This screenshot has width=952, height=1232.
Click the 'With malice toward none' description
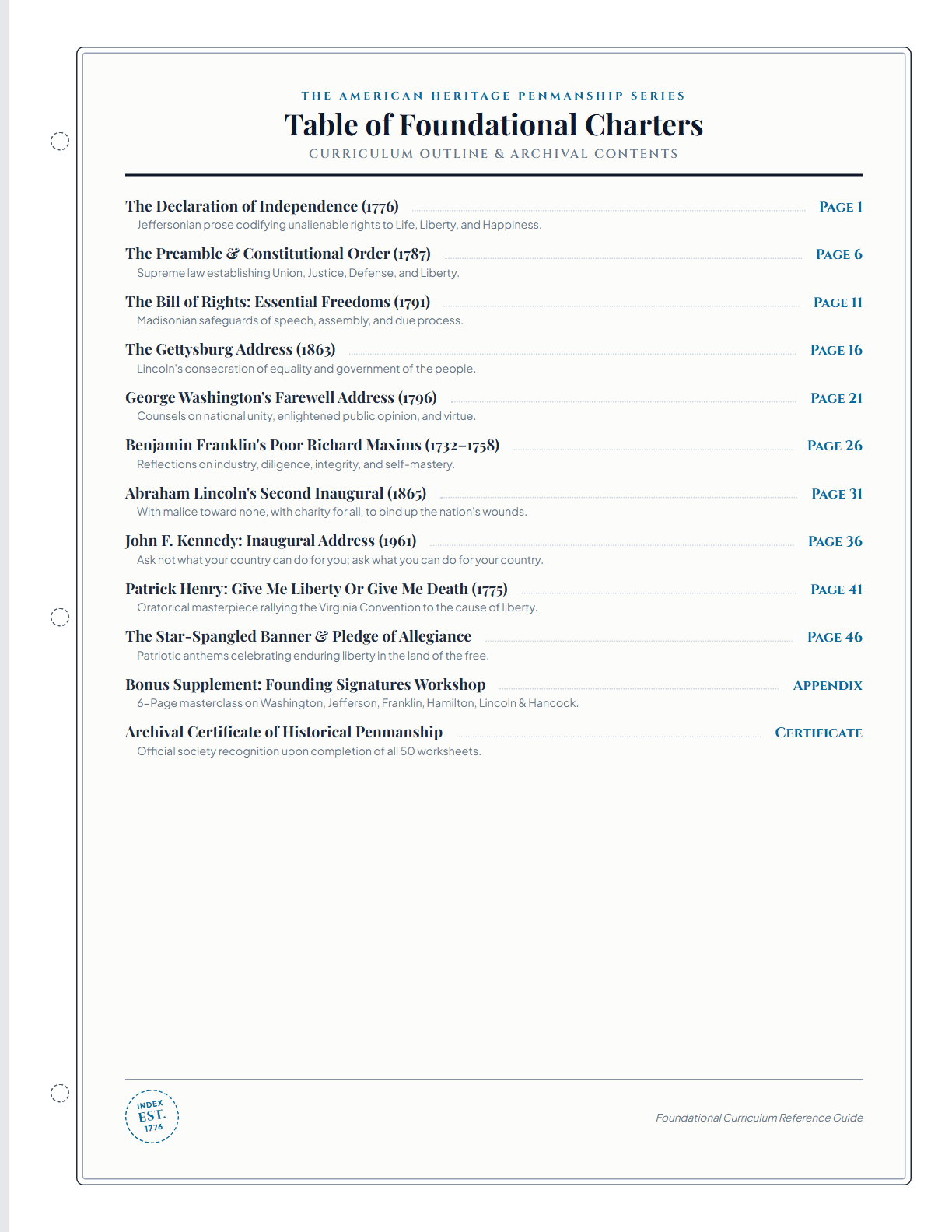[x=332, y=512]
